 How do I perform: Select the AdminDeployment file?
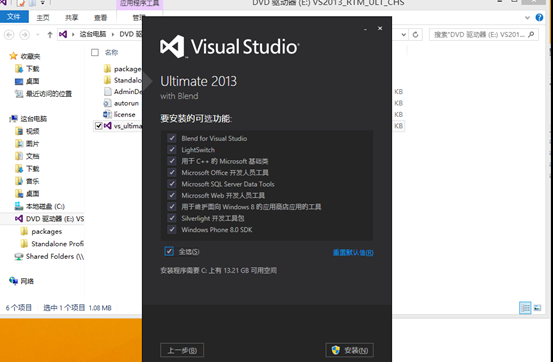pyautogui.click(x=127, y=91)
